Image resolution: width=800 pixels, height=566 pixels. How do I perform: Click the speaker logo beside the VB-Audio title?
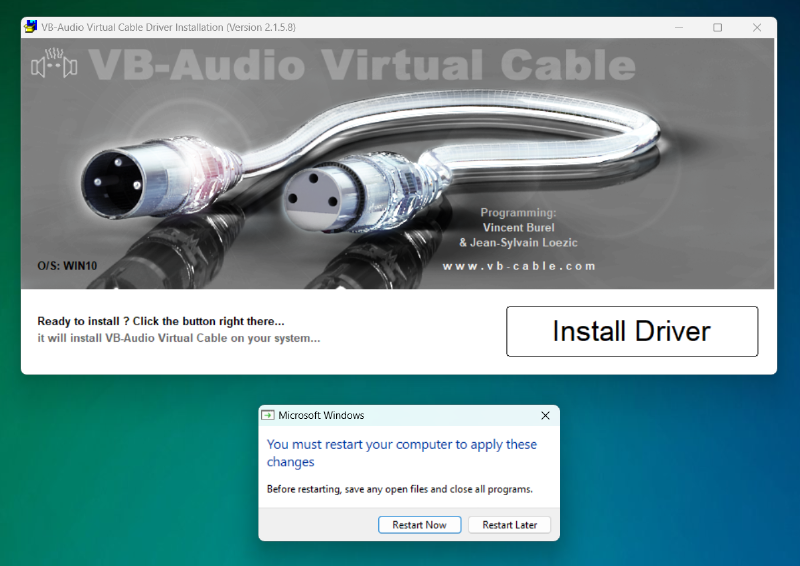54,63
